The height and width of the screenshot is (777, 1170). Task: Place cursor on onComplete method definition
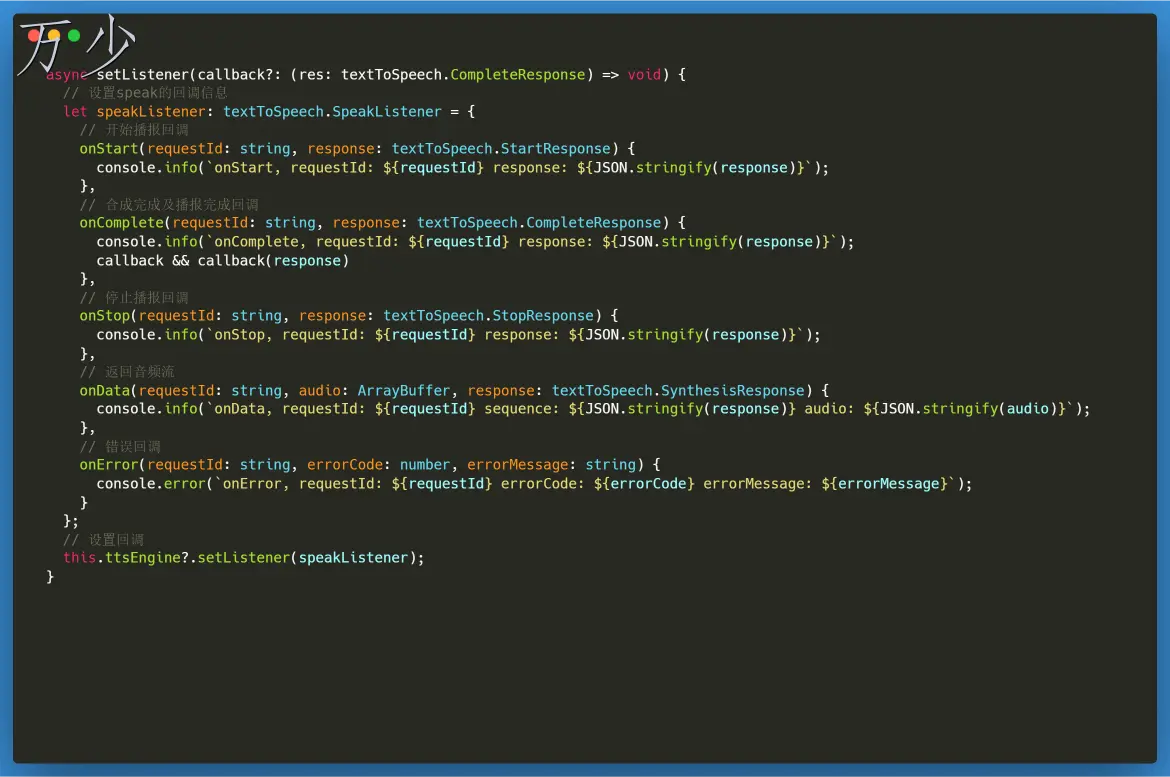coord(121,222)
